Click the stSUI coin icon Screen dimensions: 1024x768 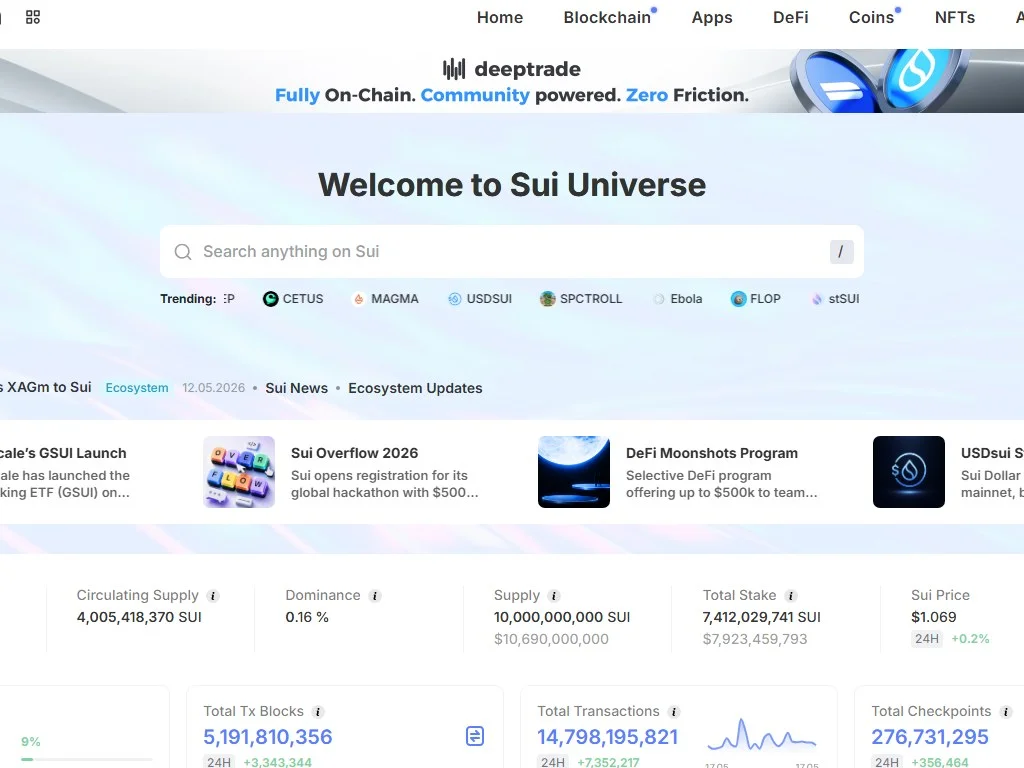[817, 299]
